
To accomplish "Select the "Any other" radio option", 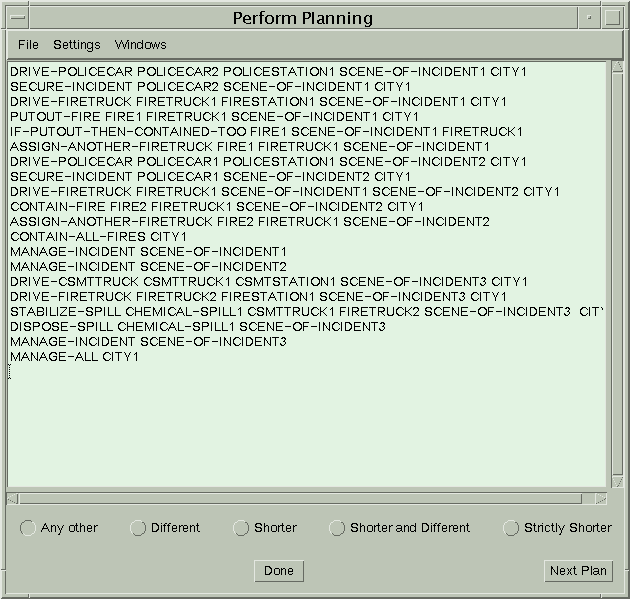I will tap(28, 528).
